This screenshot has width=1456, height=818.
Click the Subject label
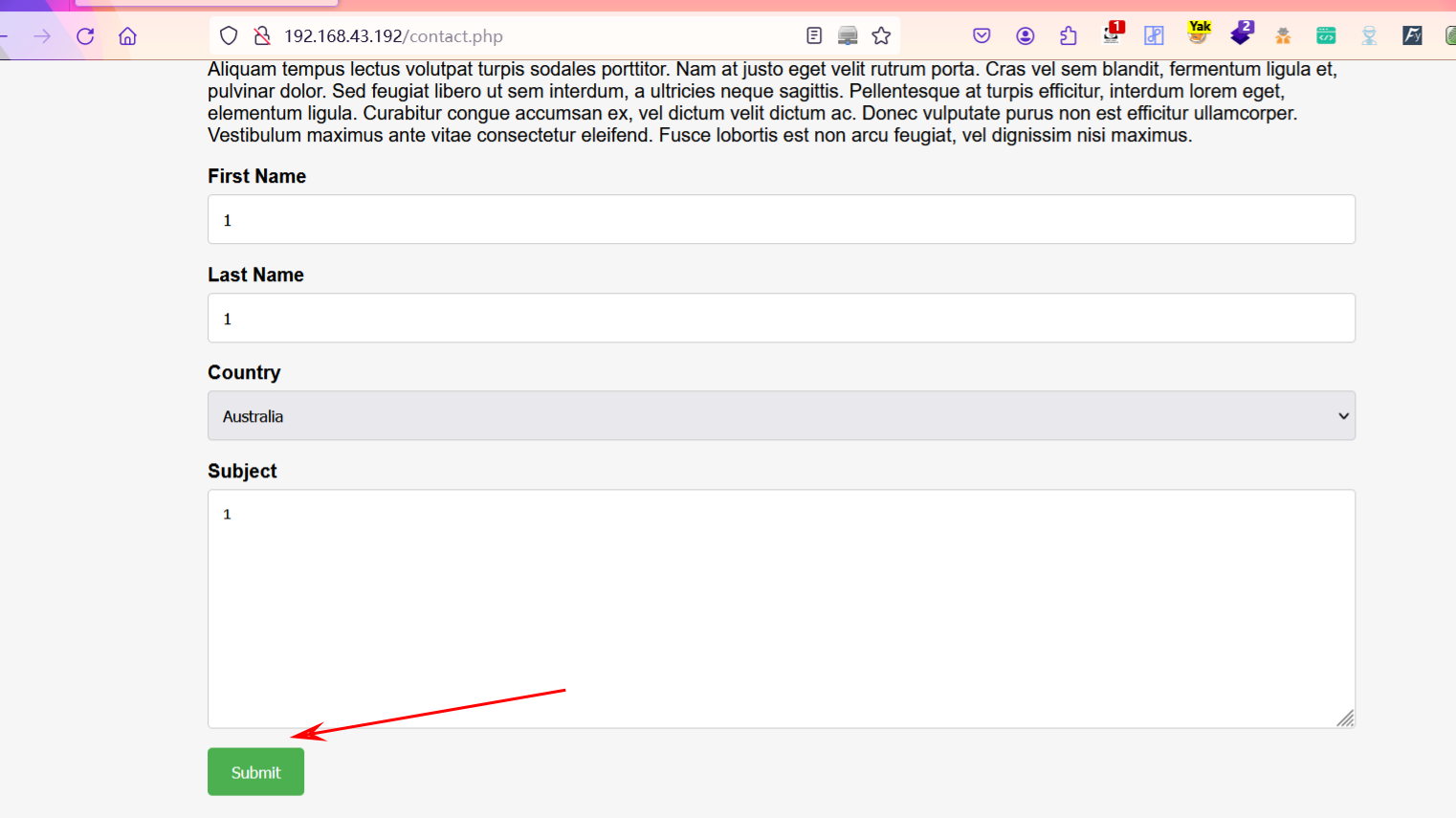pos(242,471)
